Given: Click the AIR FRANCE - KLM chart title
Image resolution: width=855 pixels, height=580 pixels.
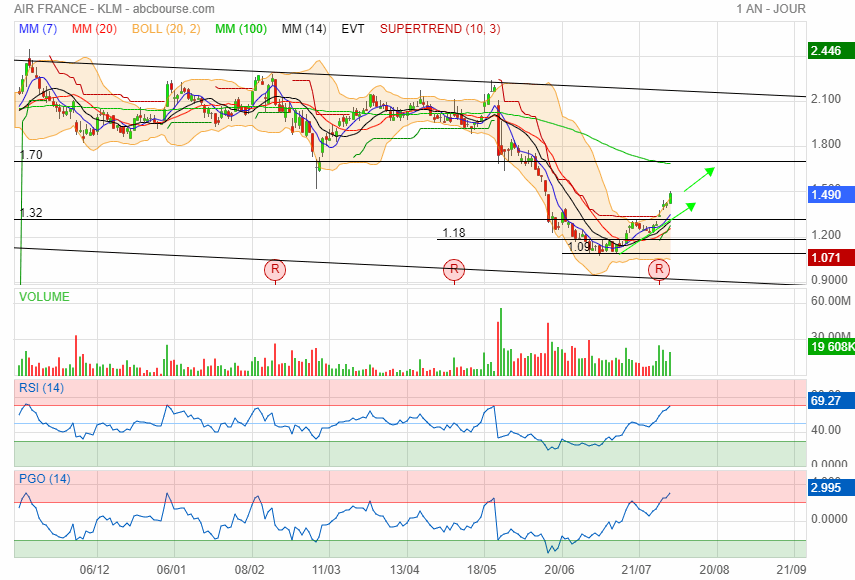Looking at the screenshot, I should click(x=115, y=9).
